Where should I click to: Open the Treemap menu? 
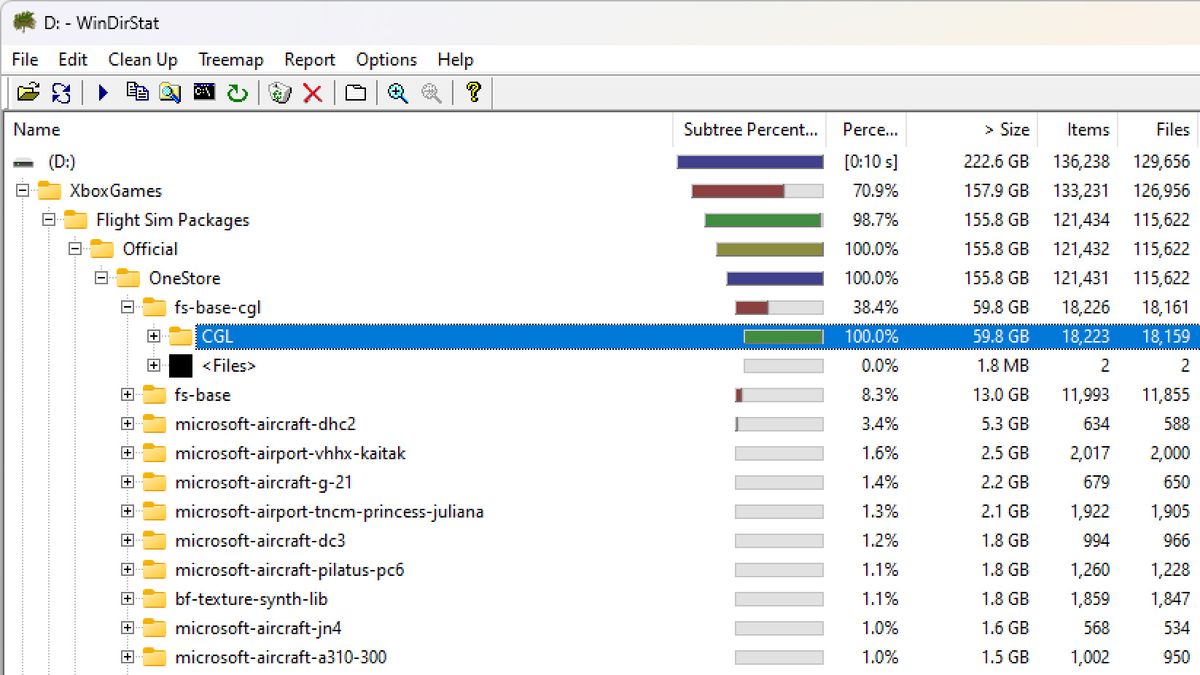(x=230, y=59)
